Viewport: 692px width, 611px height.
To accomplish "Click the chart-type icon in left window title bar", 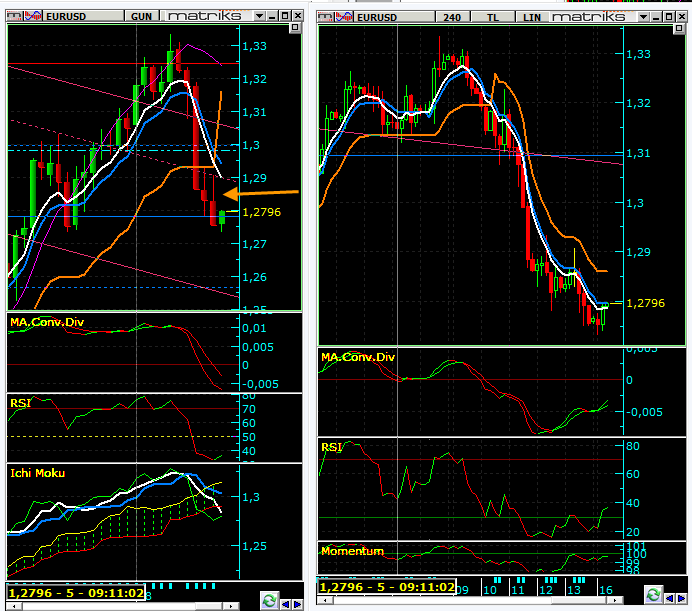I will click(x=33, y=16).
